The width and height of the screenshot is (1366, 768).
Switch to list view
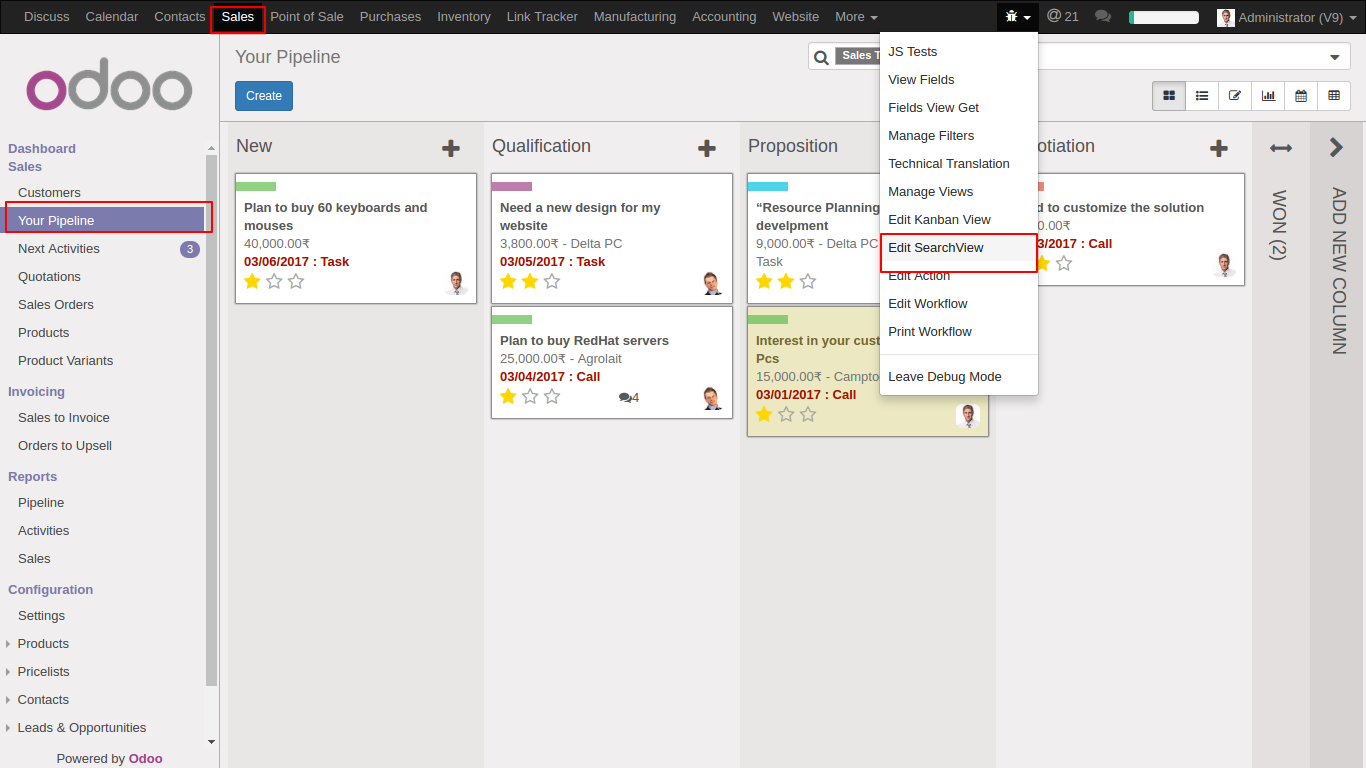click(1202, 95)
